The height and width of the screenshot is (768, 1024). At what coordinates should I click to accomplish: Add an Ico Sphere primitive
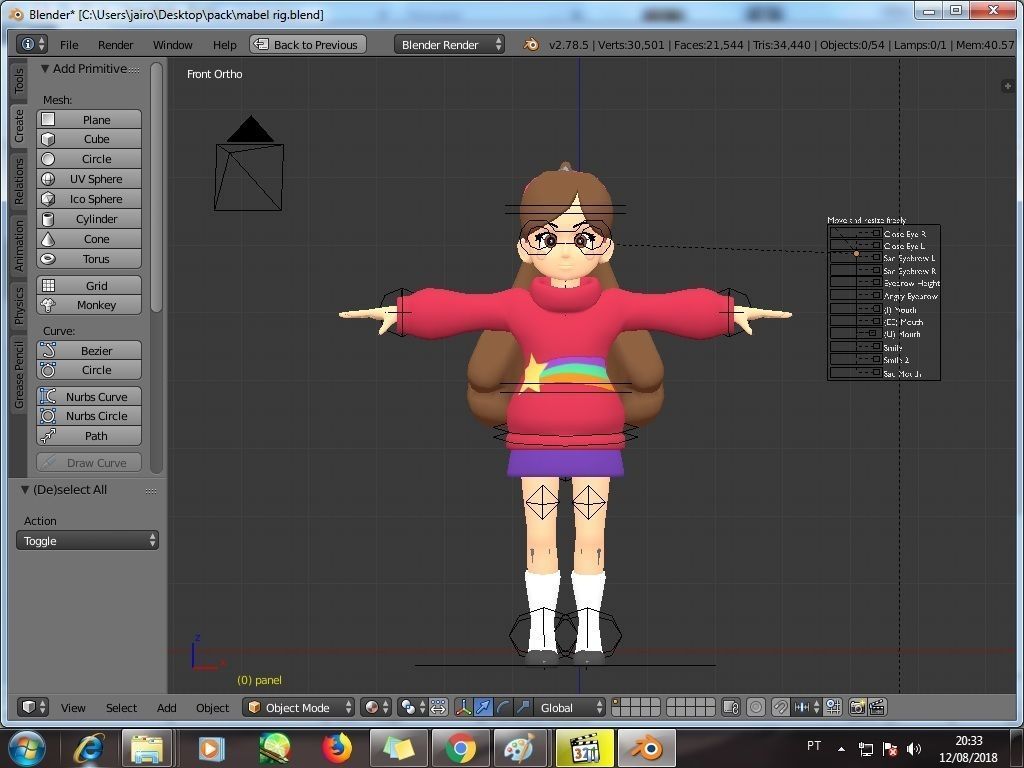click(89, 199)
